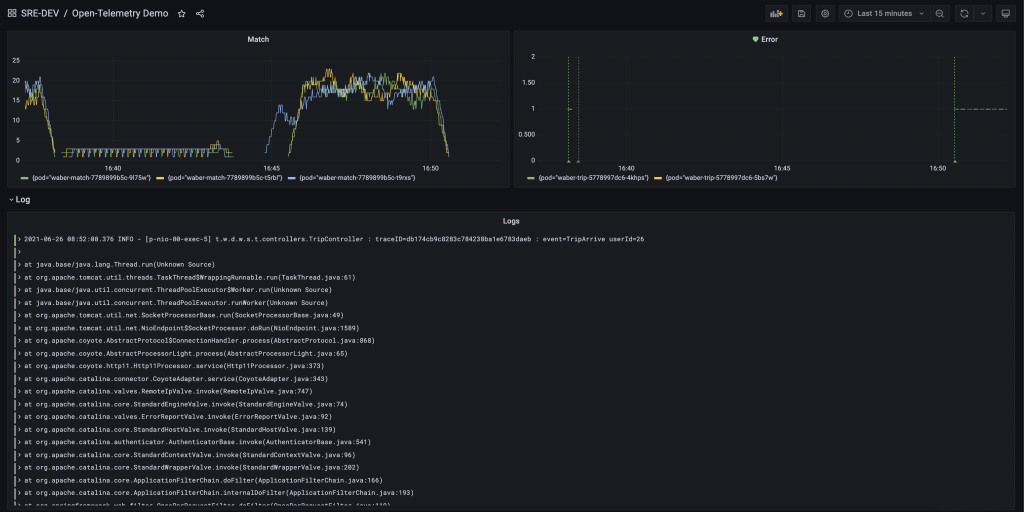Click the 16:40 mark in Match graph
Screen dimensions: 1024x512
click(x=112, y=168)
